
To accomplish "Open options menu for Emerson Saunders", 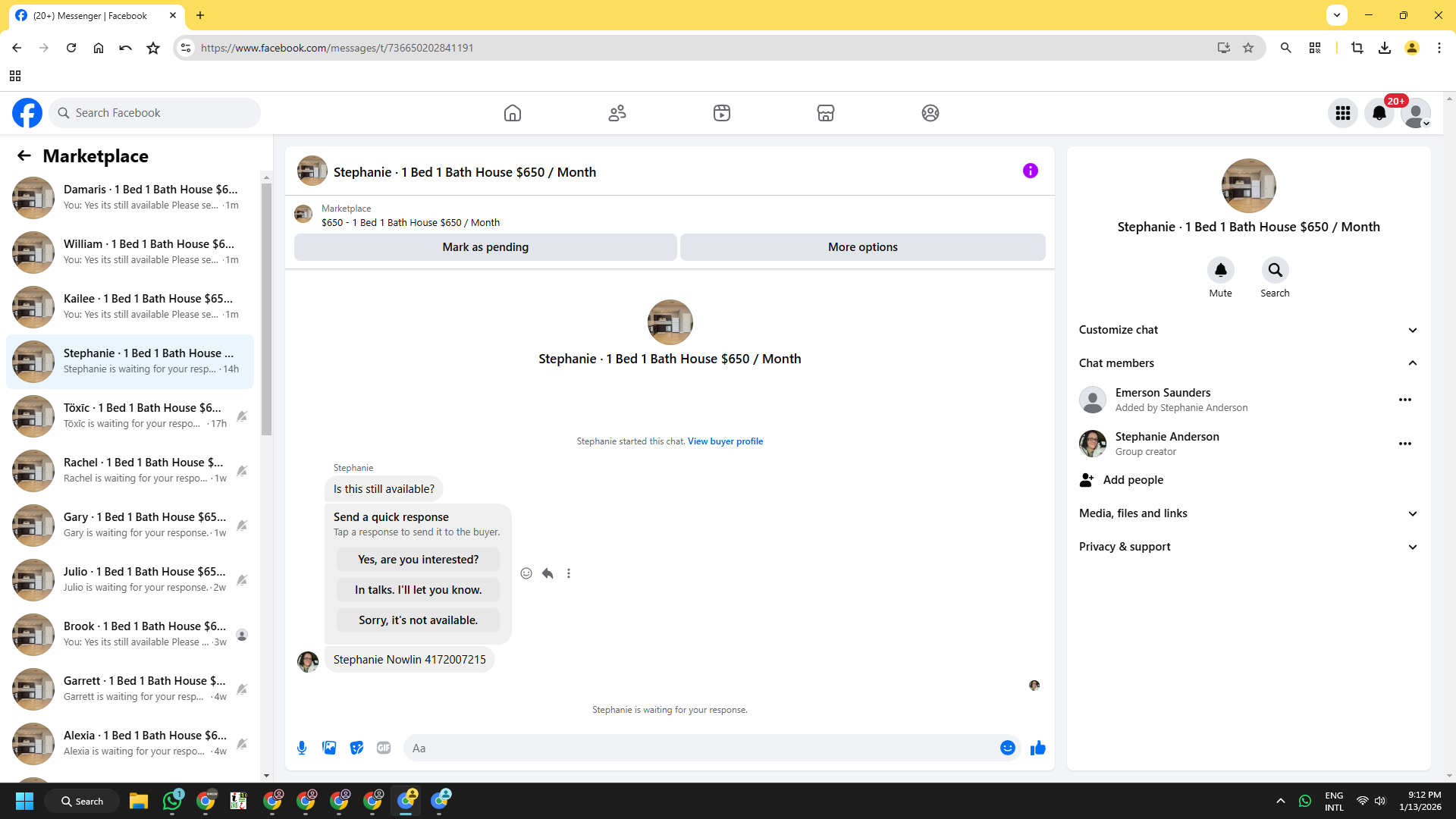I will [x=1404, y=400].
